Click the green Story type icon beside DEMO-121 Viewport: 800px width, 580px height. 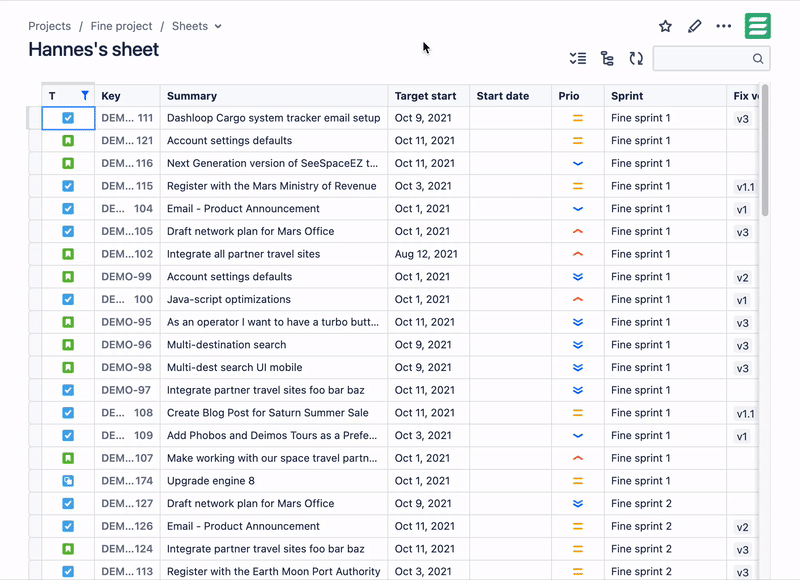click(67, 140)
